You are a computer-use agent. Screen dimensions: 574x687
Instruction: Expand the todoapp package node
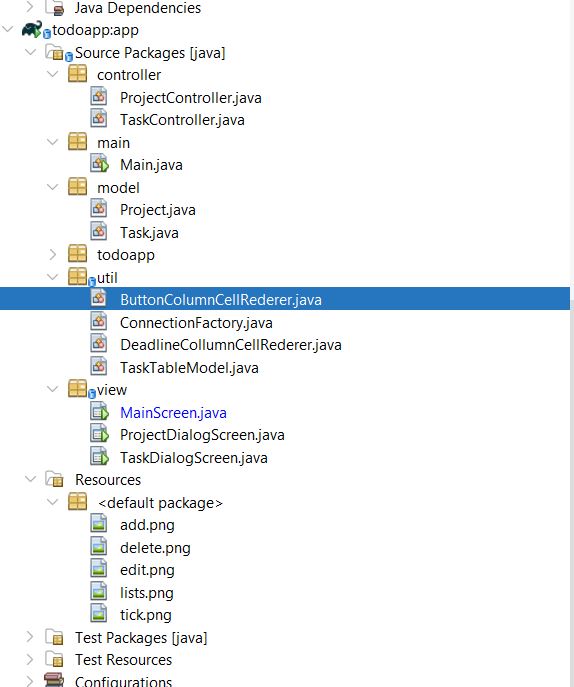(53, 255)
